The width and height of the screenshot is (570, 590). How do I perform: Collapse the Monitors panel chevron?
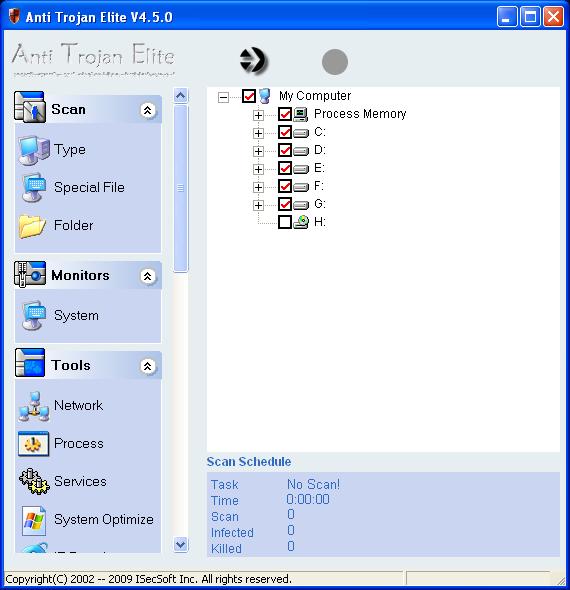click(x=148, y=276)
